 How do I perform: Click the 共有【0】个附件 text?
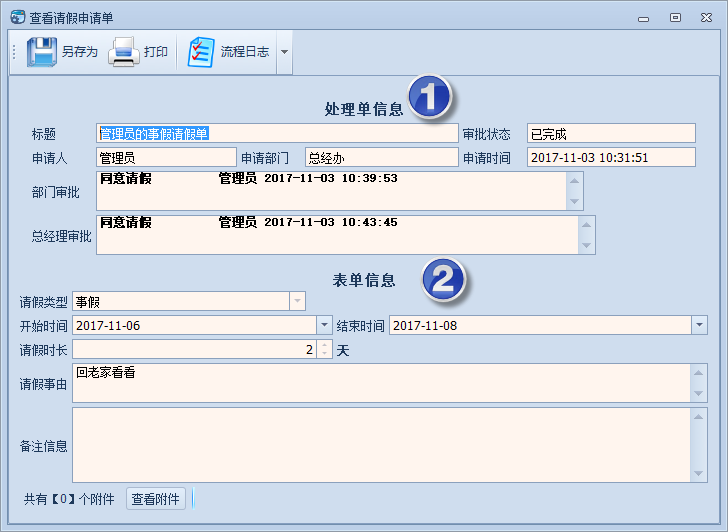point(69,499)
